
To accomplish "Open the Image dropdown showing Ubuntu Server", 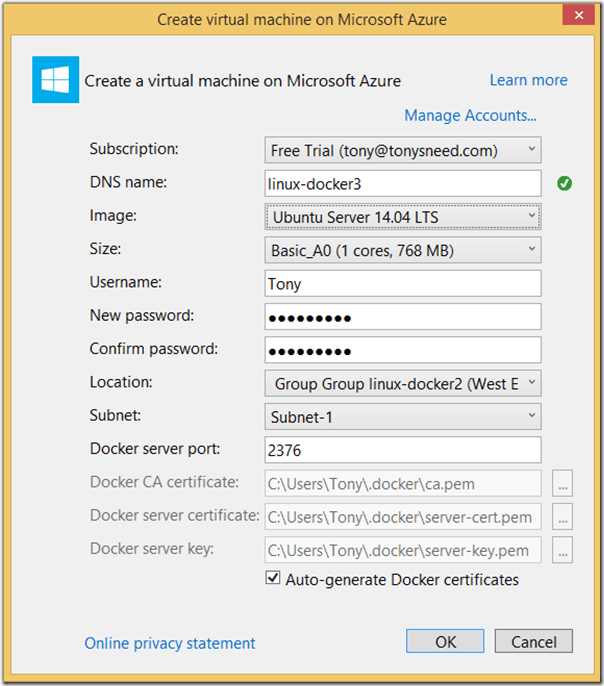I will 403,217.
